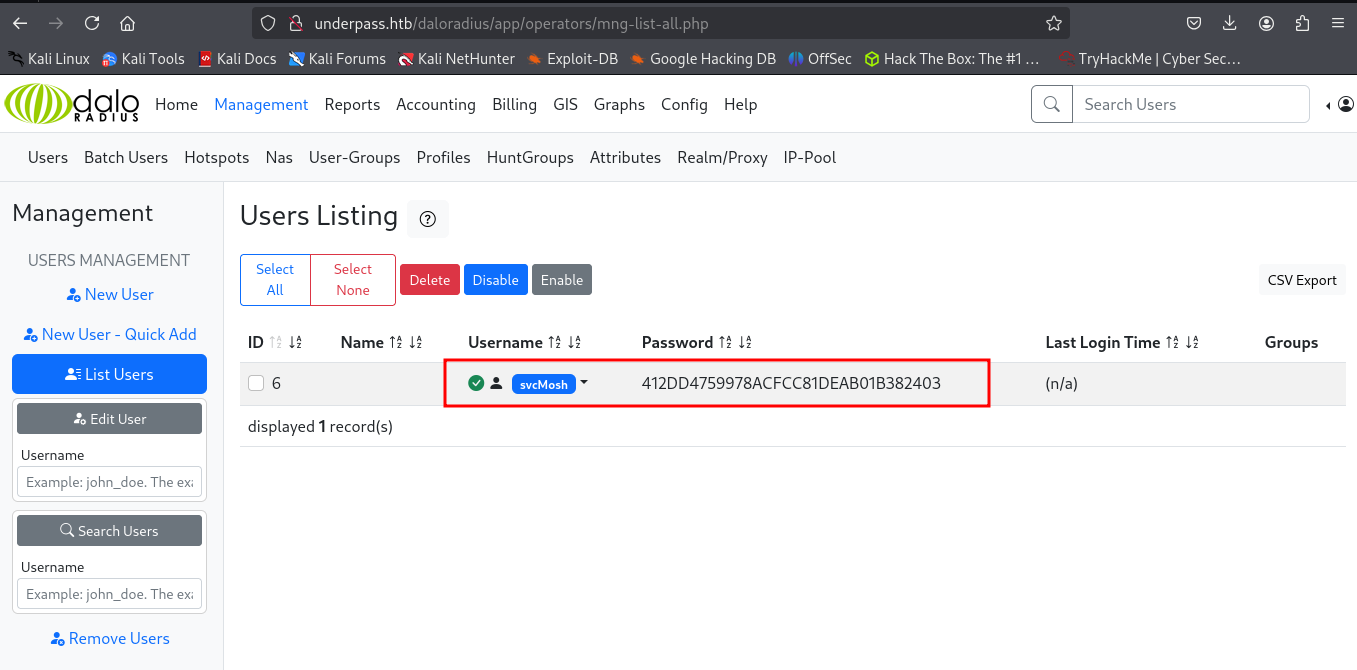This screenshot has width=1357, height=670.
Task: Expand the svcMosh username dropdown
Action: click(x=584, y=383)
